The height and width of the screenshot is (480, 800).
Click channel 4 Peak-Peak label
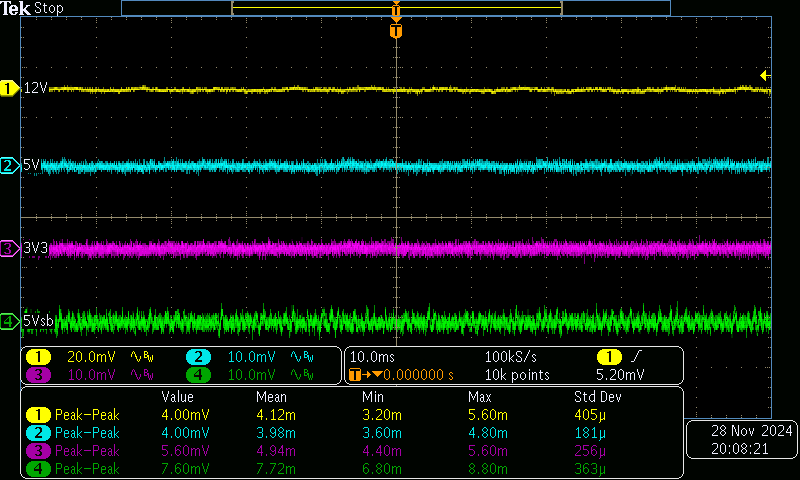click(x=87, y=469)
